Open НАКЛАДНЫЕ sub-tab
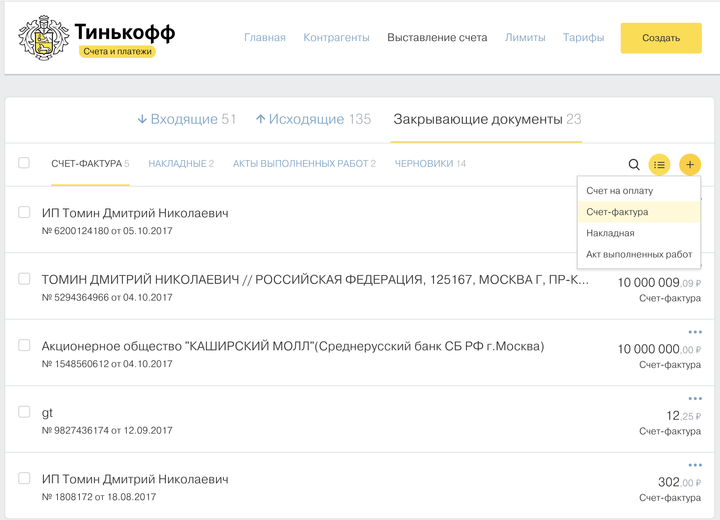 [x=181, y=164]
